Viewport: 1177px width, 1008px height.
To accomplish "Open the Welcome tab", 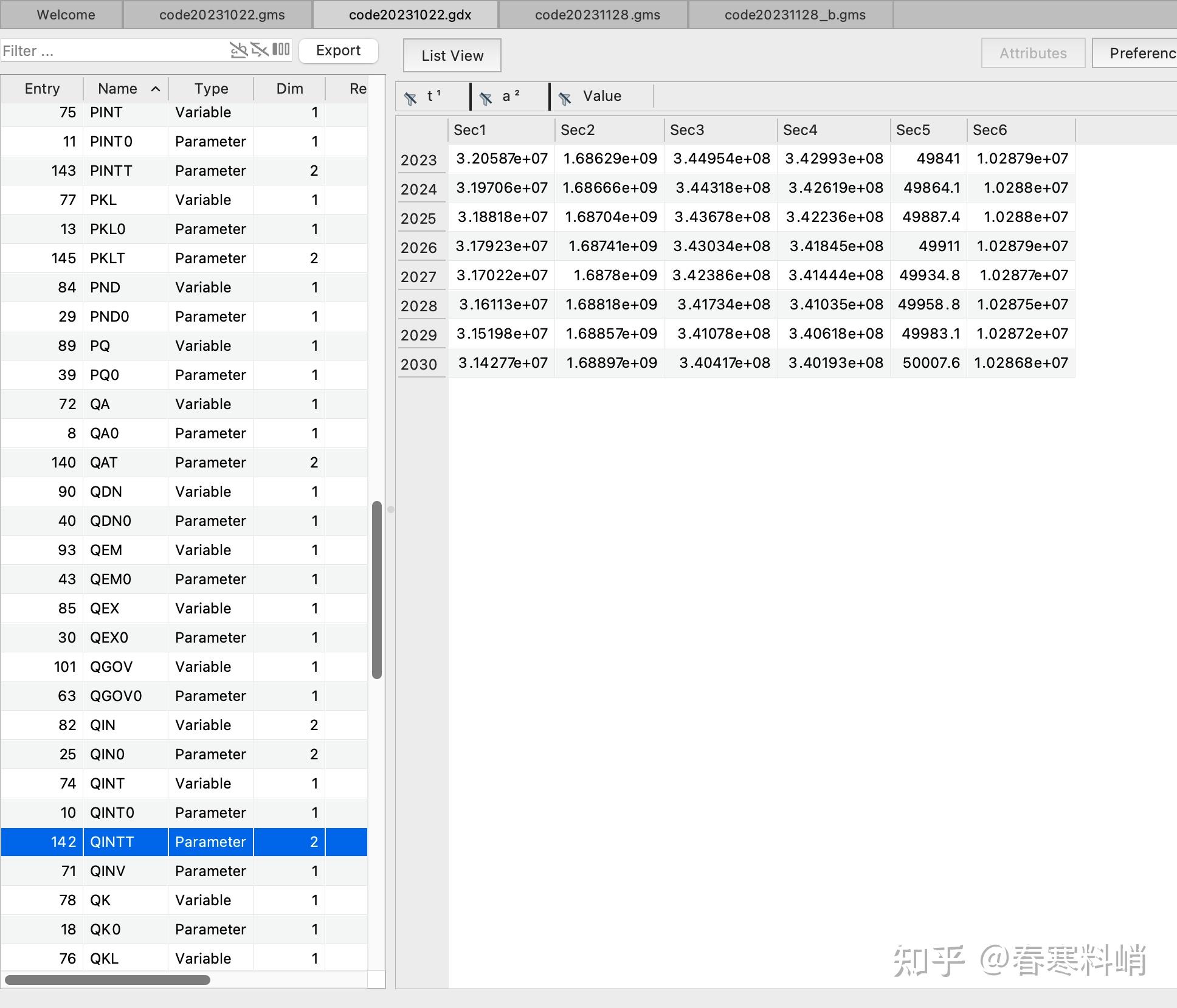I will (x=66, y=15).
